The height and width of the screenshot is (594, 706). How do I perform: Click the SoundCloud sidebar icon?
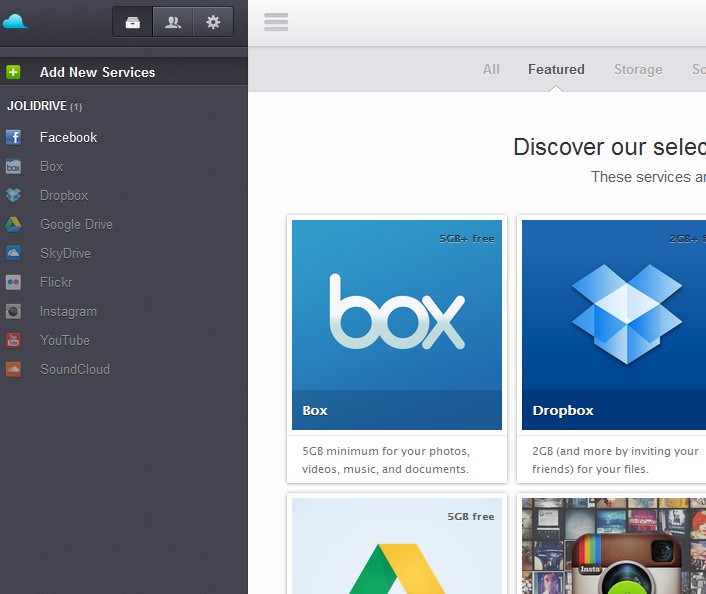coord(13,369)
